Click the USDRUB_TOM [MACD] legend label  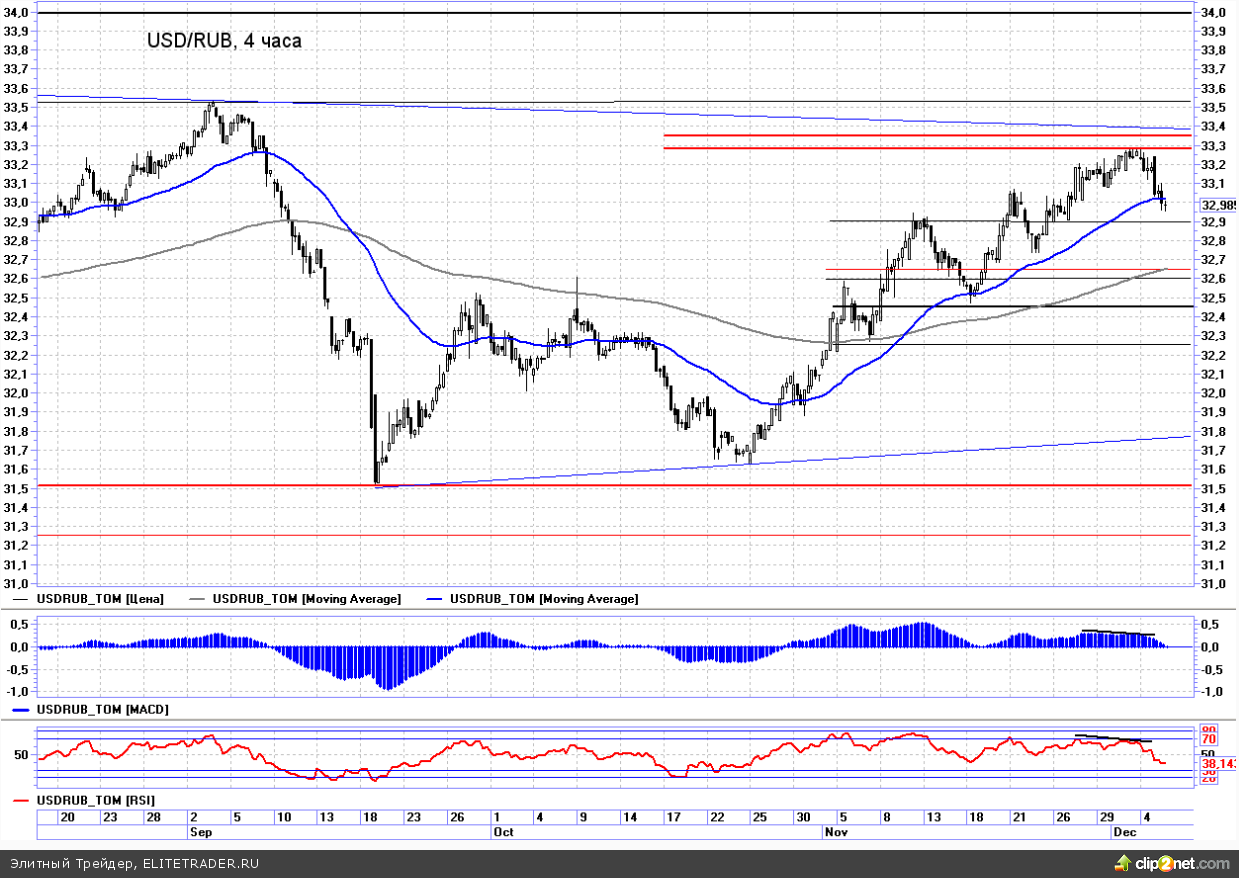pos(103,709)
